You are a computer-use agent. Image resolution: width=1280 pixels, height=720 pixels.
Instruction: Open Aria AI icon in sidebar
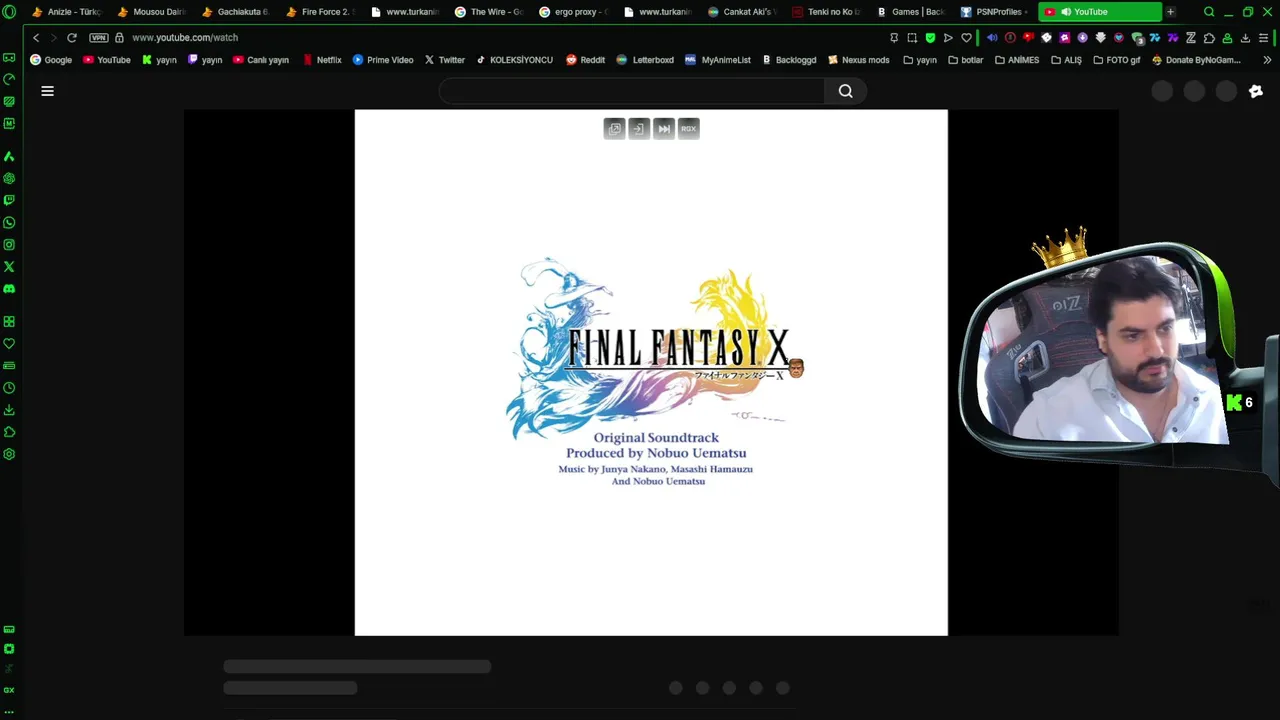[x=9, y=156]
